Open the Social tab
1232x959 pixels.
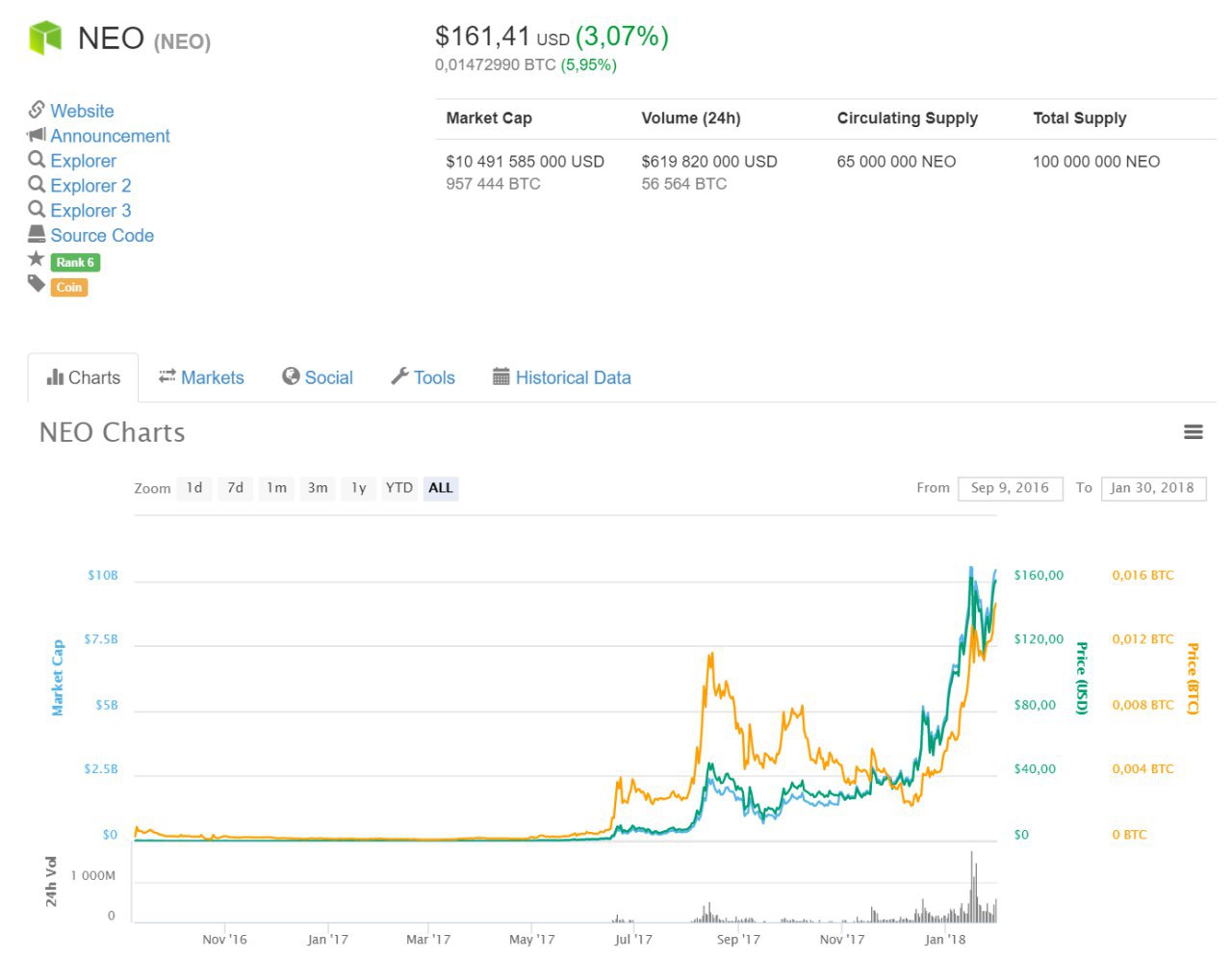click(318, 377)
